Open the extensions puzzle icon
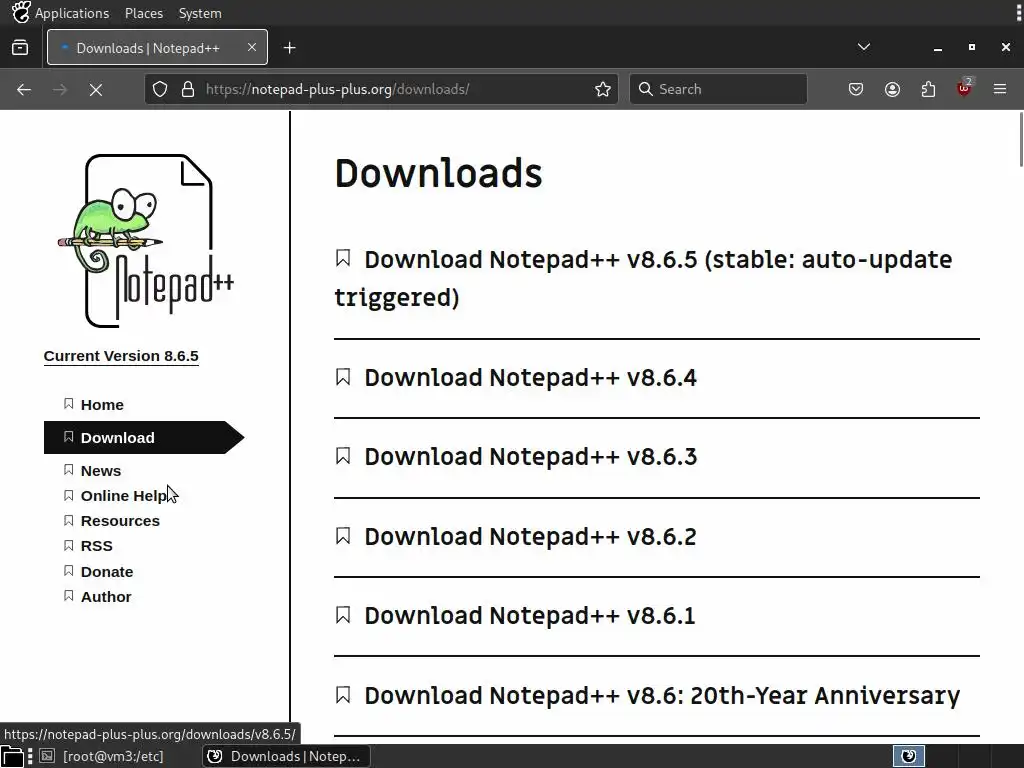 pos(928,89)
